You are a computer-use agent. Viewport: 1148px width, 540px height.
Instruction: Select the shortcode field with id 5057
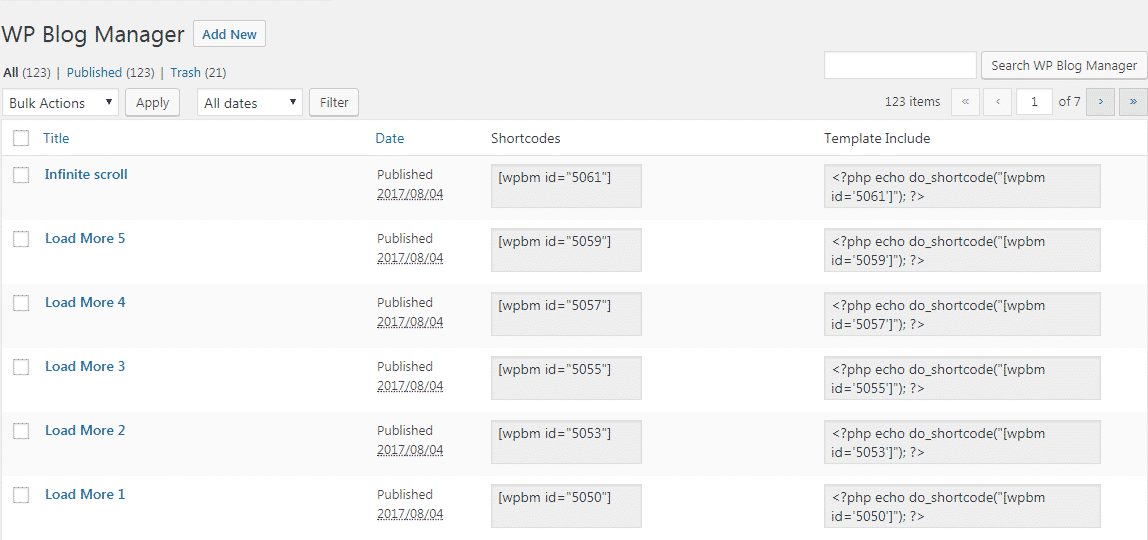[x=567, y=314]
